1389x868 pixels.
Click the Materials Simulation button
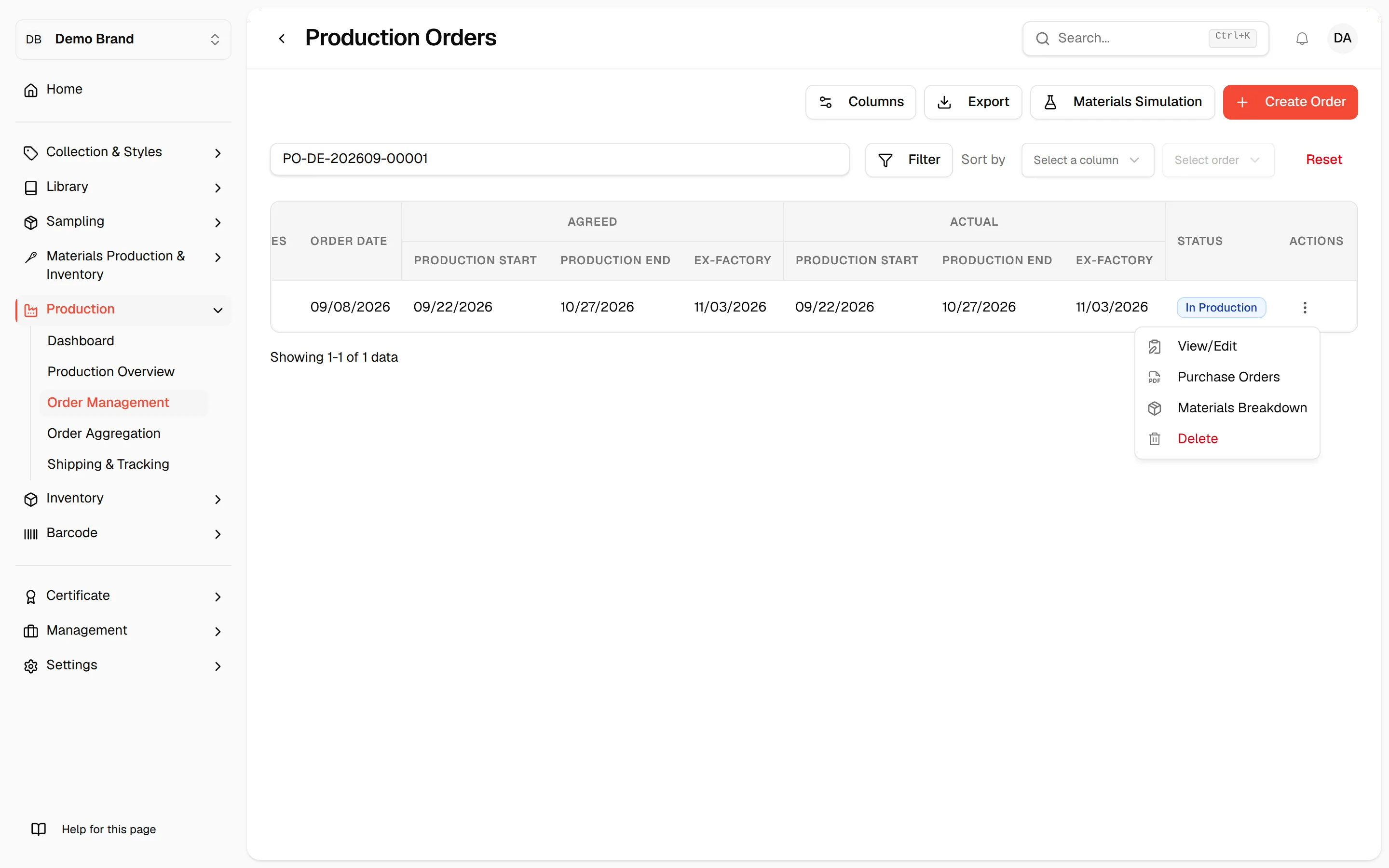pyautogui.click(x=1122, y=102)
